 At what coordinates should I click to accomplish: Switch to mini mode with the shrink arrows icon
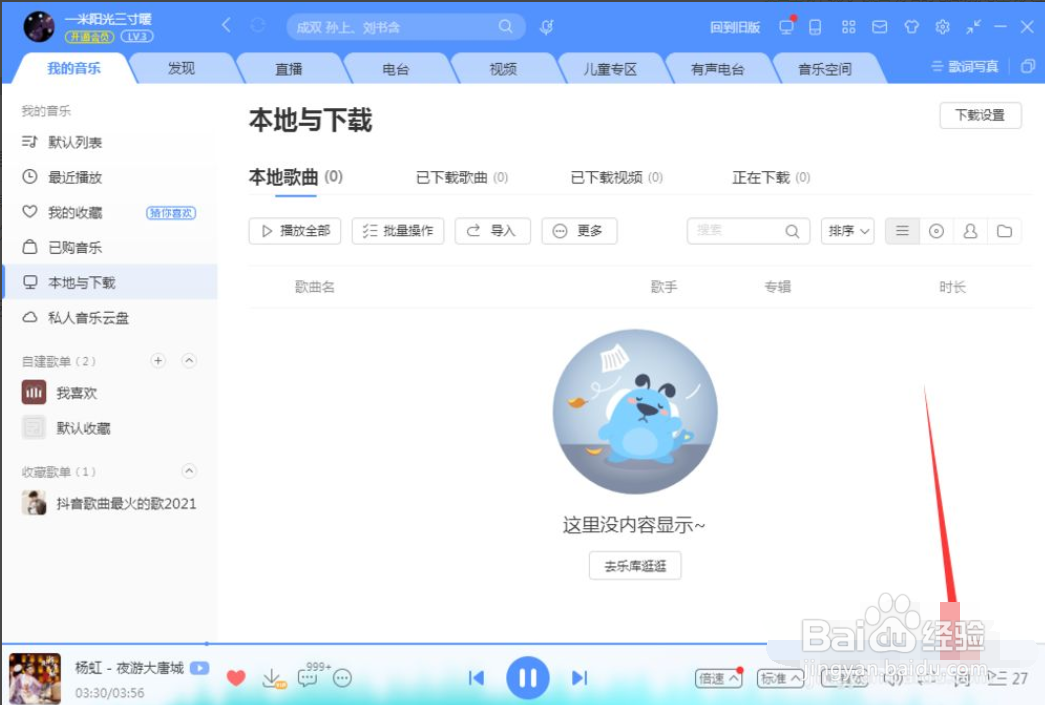973,27
